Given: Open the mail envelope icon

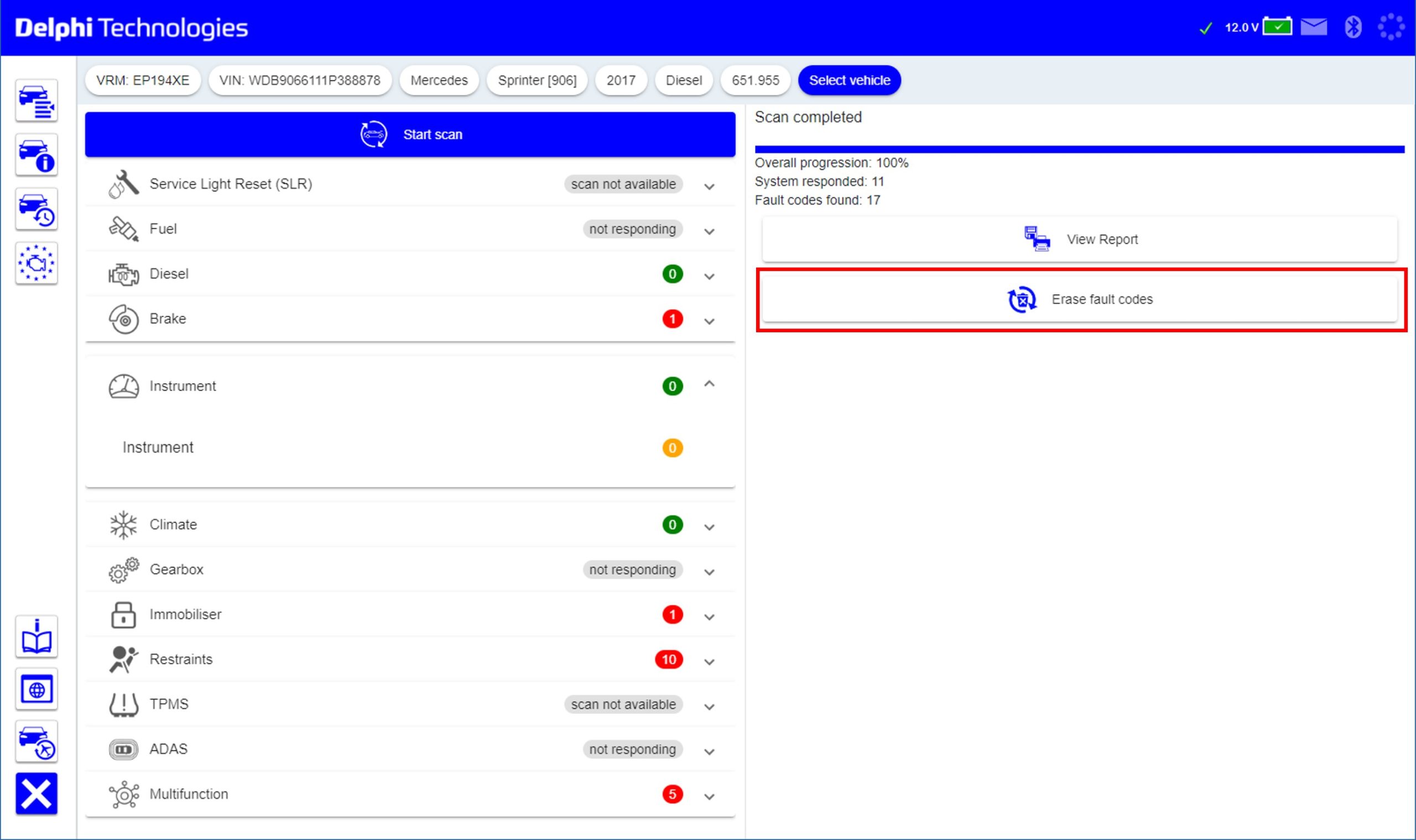Looking at the screenshot, I should [x=1314, y=27].
